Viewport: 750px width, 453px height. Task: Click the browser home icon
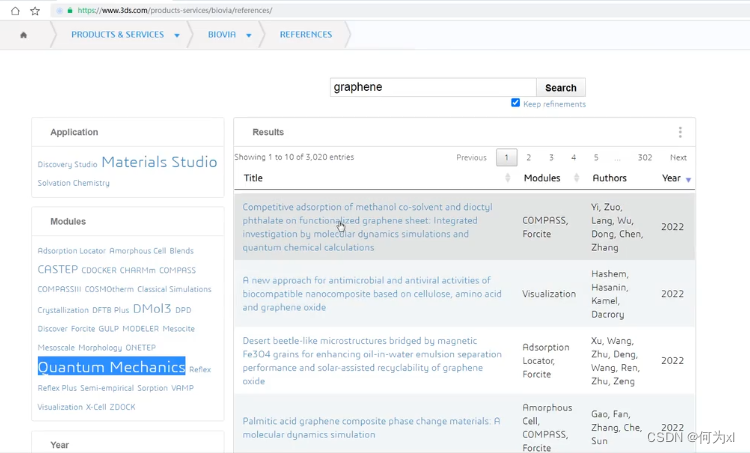[x=15, y=11]
